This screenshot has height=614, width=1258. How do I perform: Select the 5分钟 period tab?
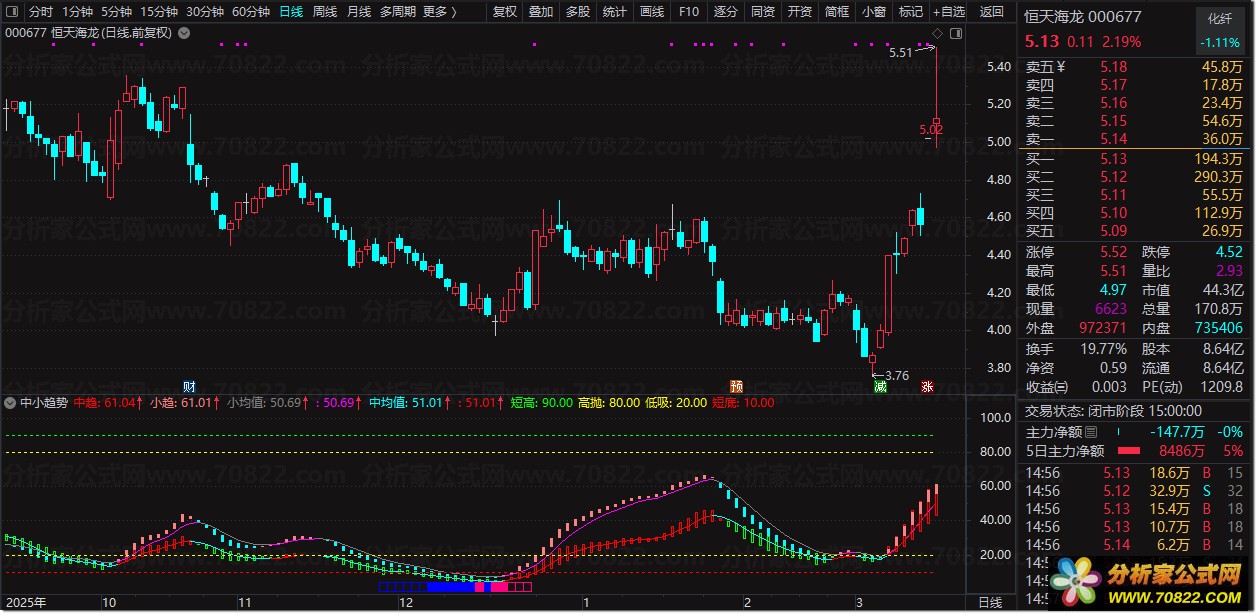pyautogui.click(x=117, y=12)
